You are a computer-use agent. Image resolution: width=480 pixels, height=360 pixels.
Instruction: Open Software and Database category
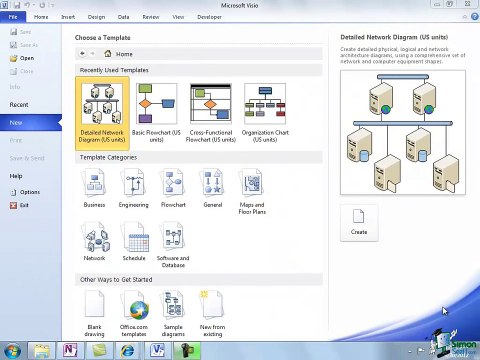pyautogui.click(x=173, y=245)
